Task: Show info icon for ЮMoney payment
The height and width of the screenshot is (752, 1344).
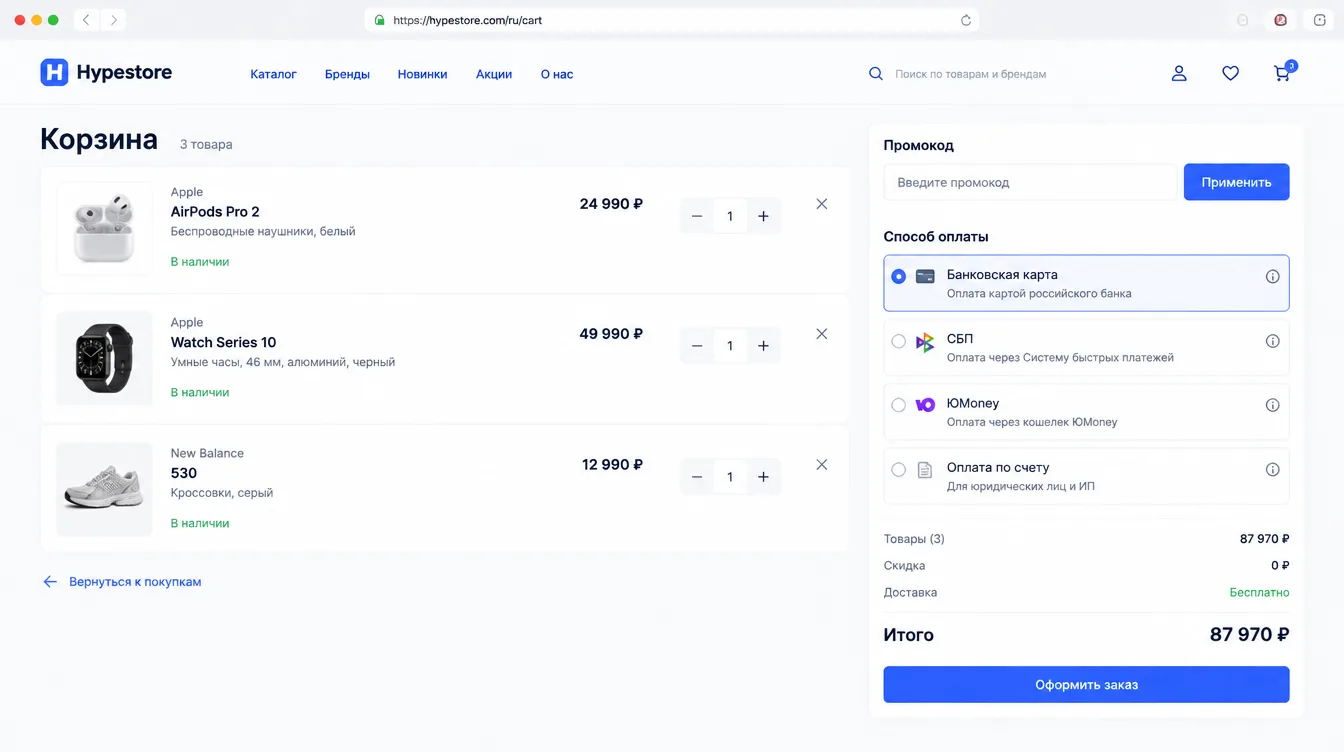Action: coord(1272,405)
